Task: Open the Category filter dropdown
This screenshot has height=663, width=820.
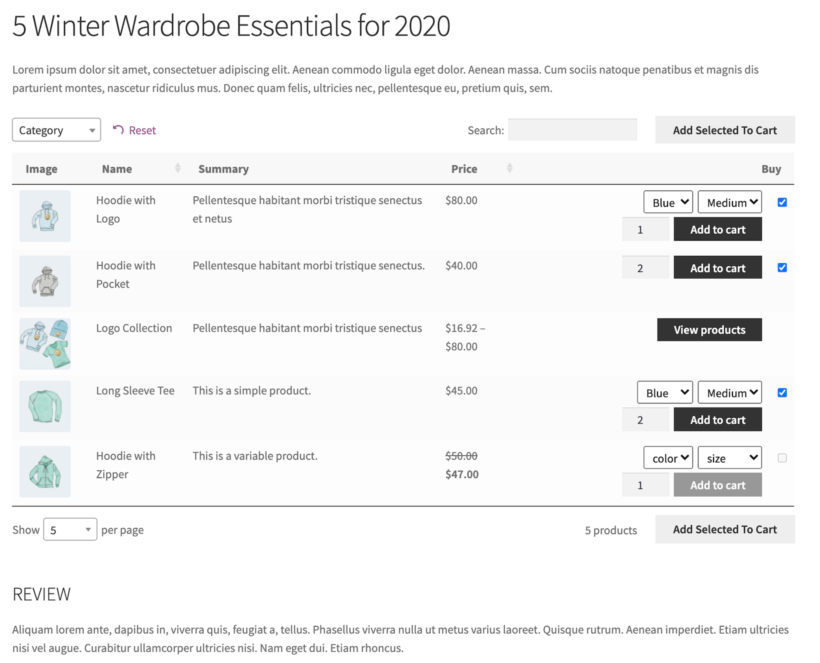Action: [55, 129]
